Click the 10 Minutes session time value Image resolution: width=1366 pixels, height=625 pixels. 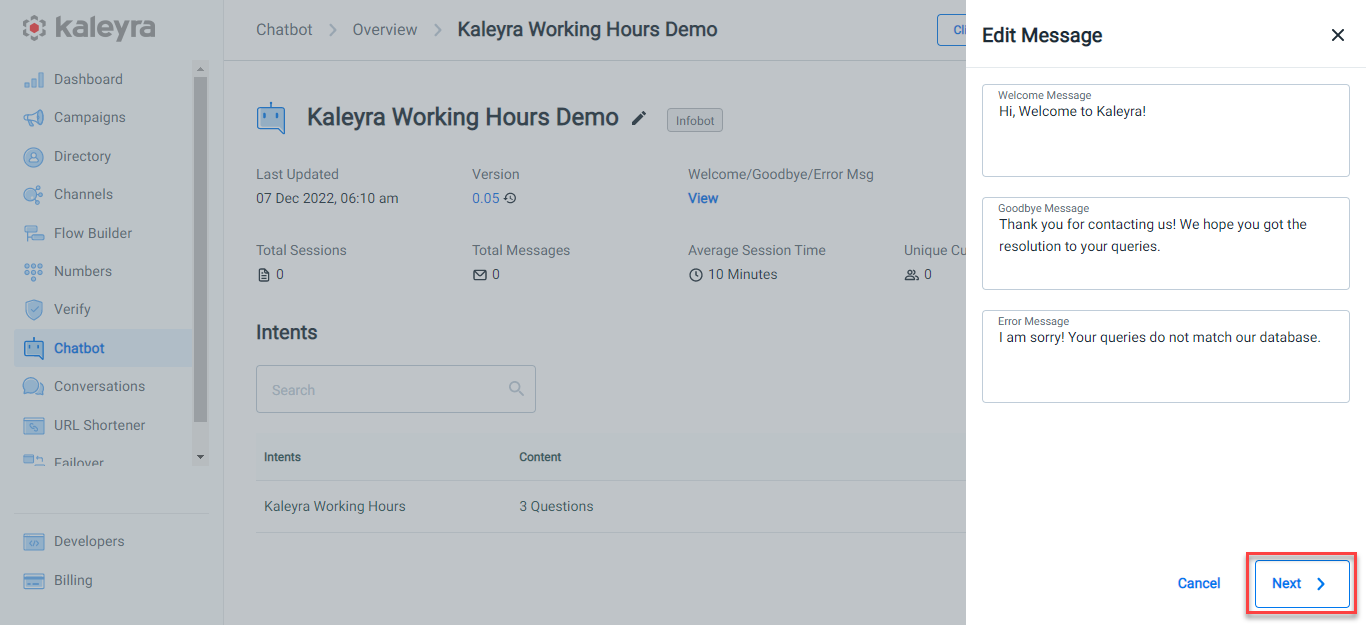tap(742, 275)
